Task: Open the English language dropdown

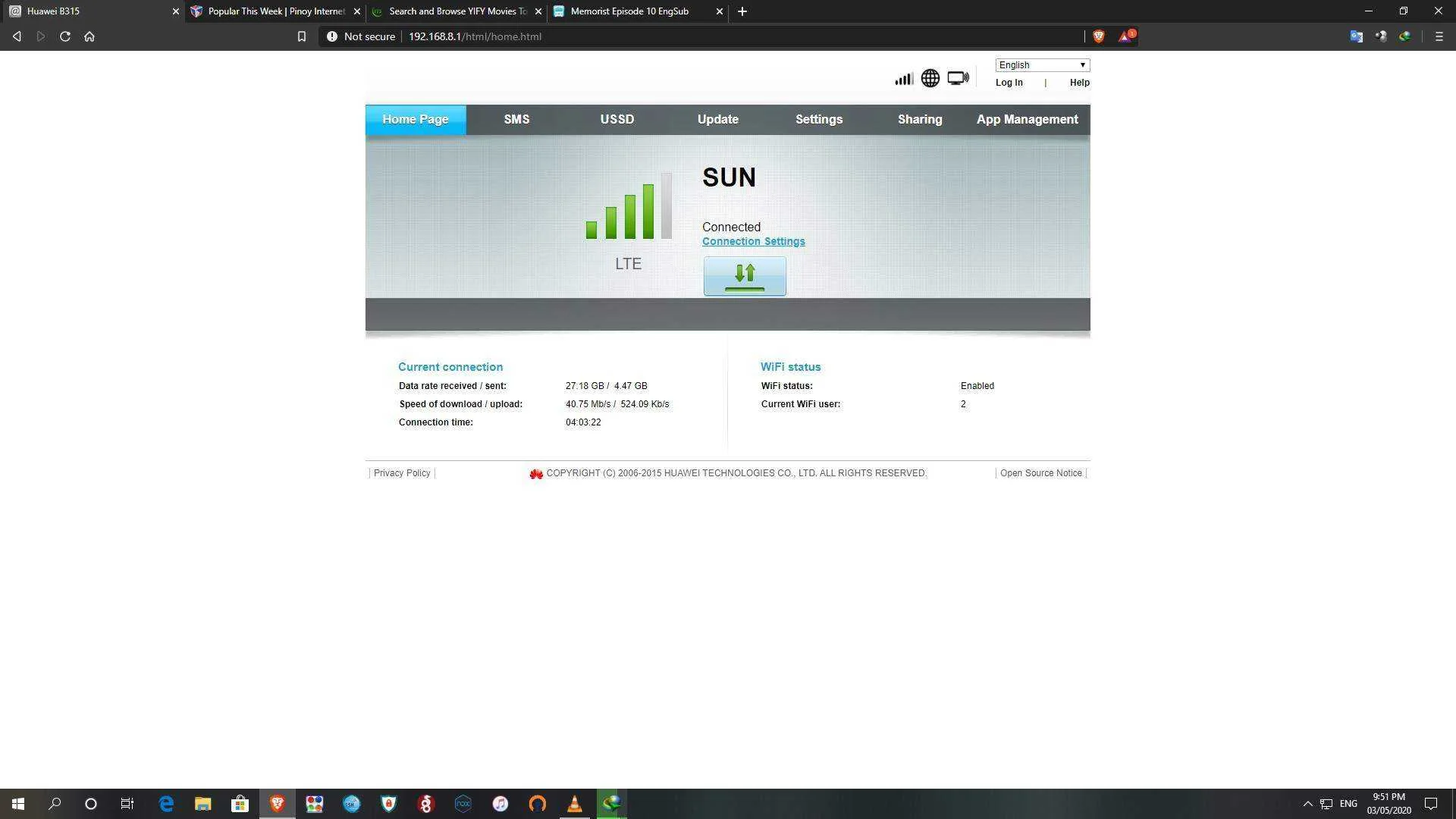Action: point(1043,65)
